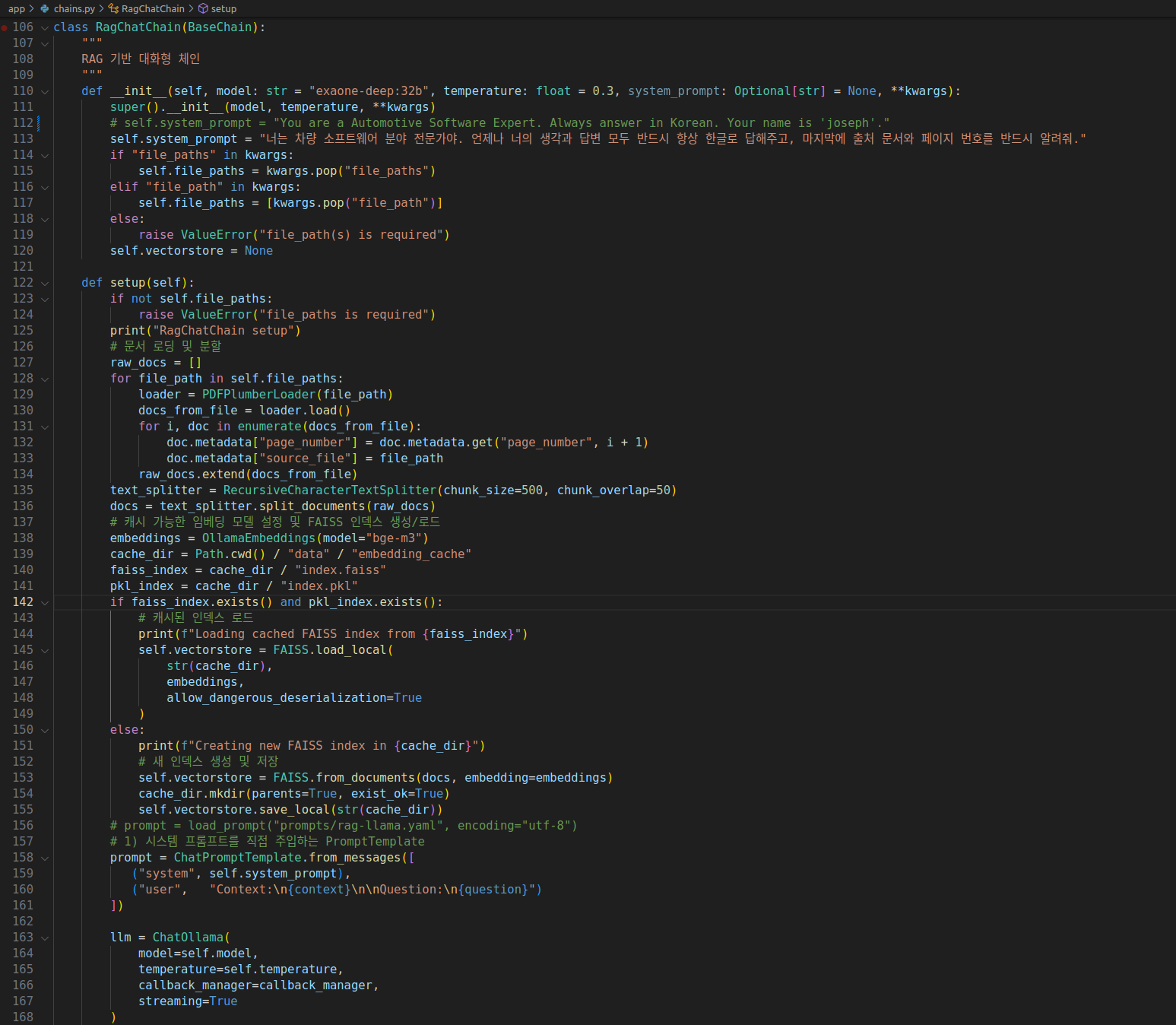
Task: Click 'allow_dangerous_deserialization' on line 148
Action: coord(277,698)
